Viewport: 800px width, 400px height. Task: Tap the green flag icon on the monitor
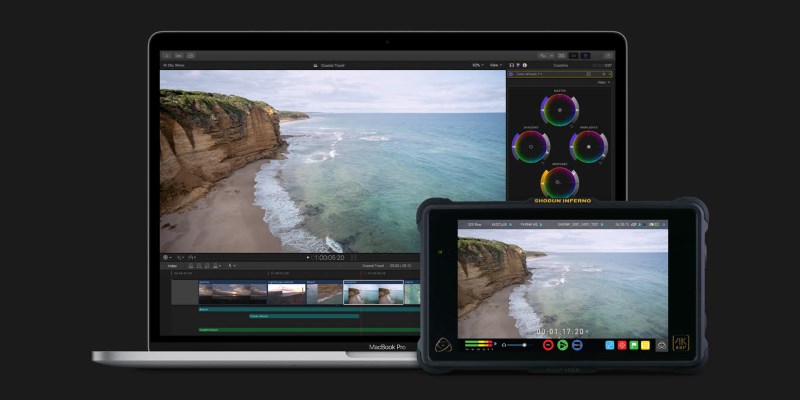coord(634,345)
